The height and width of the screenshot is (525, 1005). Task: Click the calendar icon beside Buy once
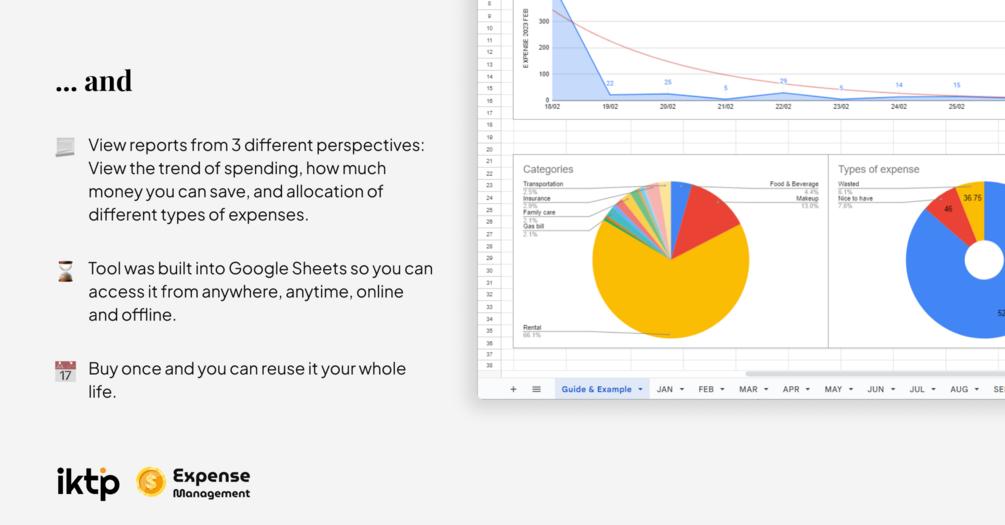click(65, 371)
